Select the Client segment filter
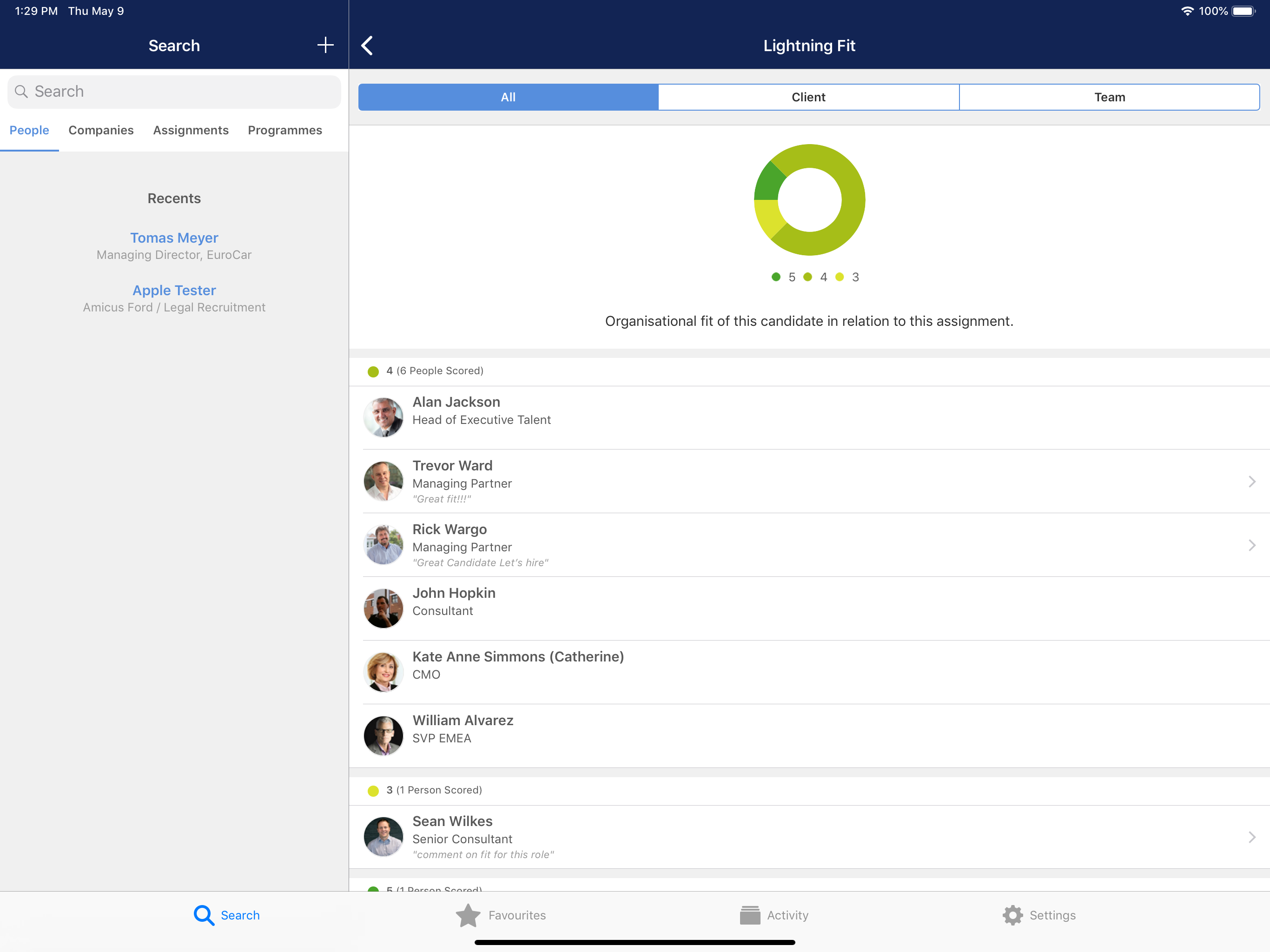This screenshot has width=1270, height=952. click(808, 97)
